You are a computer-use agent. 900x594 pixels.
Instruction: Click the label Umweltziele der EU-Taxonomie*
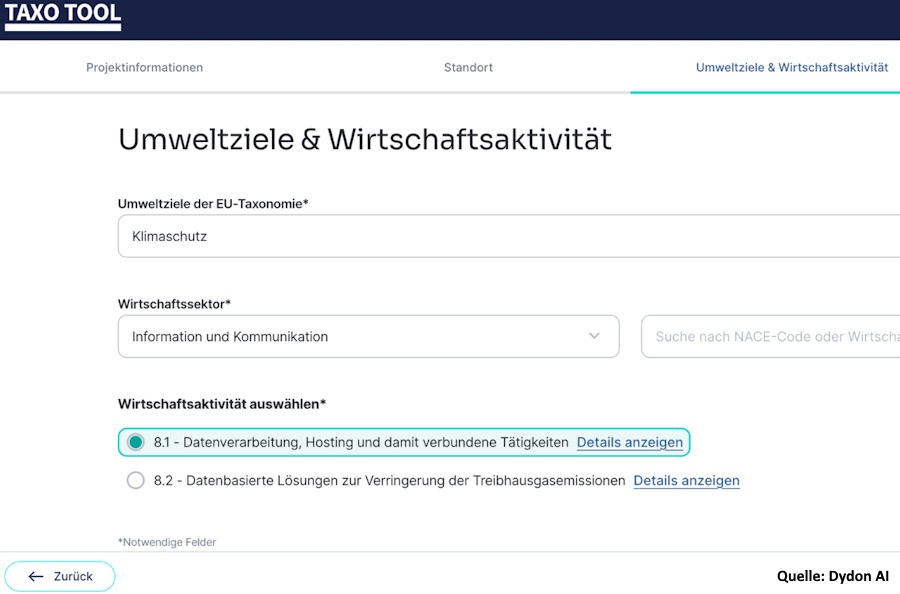[x=213, y=204]
